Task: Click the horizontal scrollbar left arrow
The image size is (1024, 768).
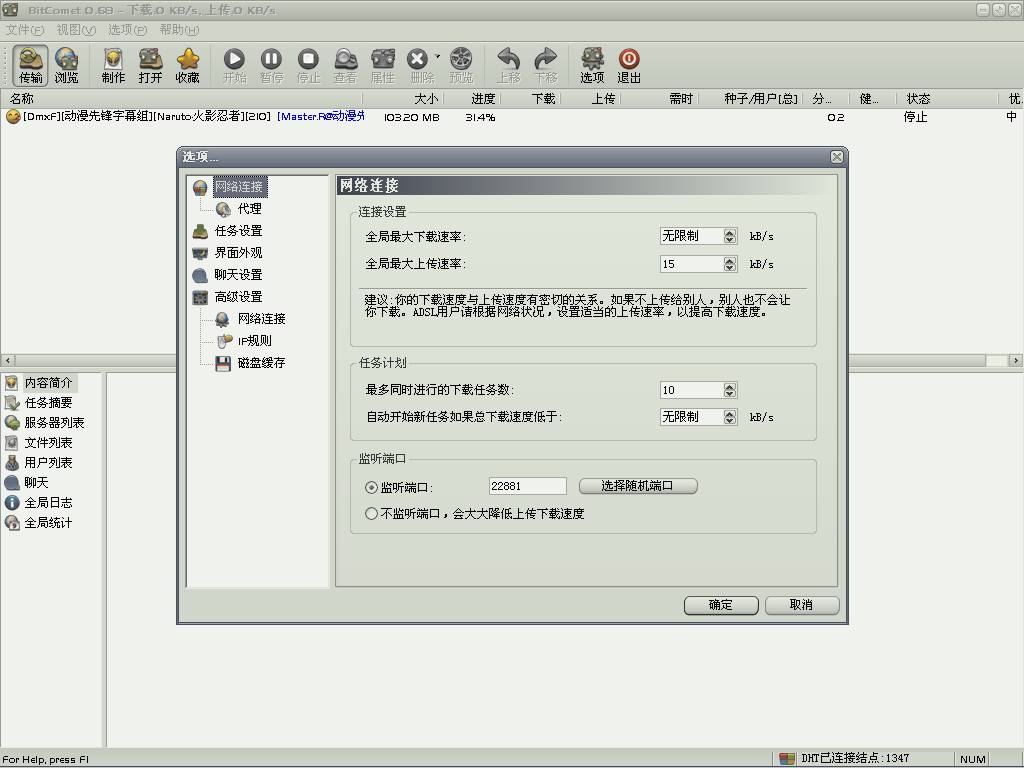Action: pos(8,360)
